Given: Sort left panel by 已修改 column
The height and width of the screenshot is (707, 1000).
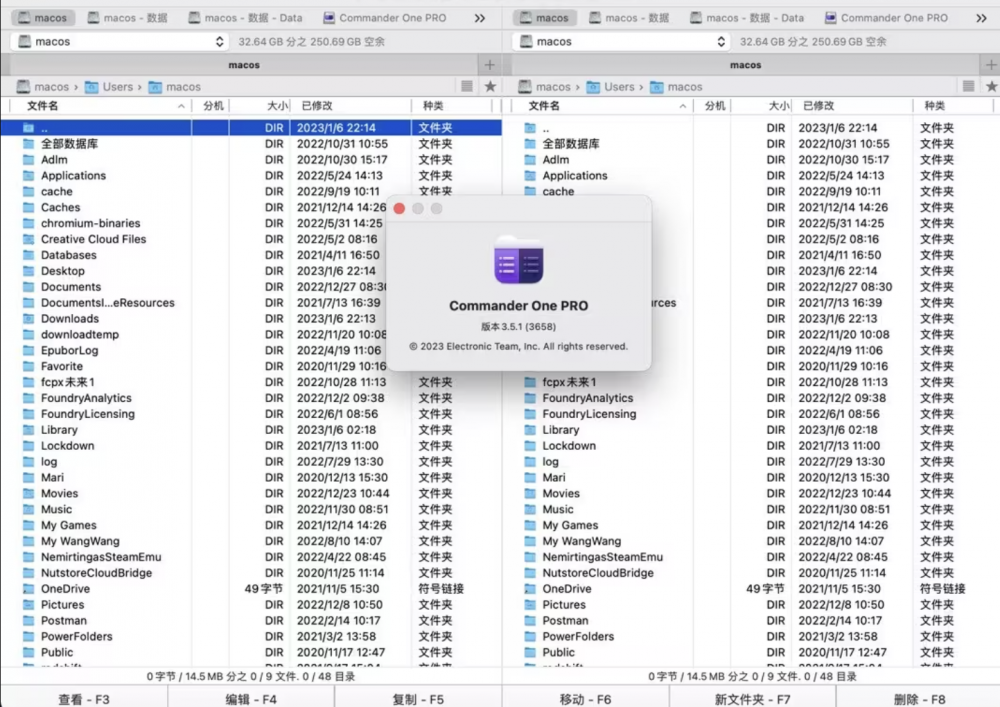Looking at the screenshot, I should [351, 105].
